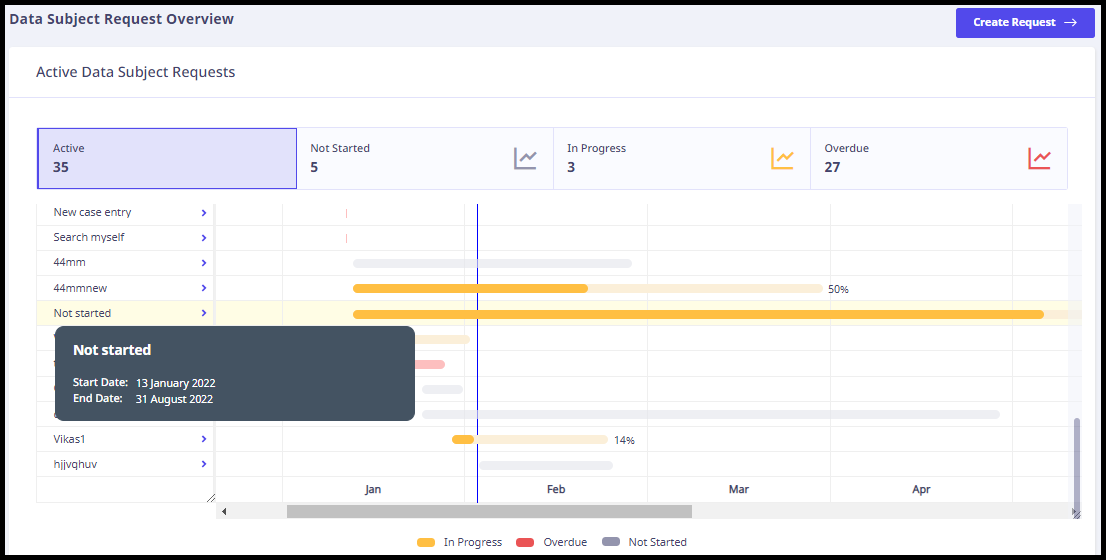1106x560 pixels.
Task: Click the Not Started gray chart icon
Action: coord(525,159)
